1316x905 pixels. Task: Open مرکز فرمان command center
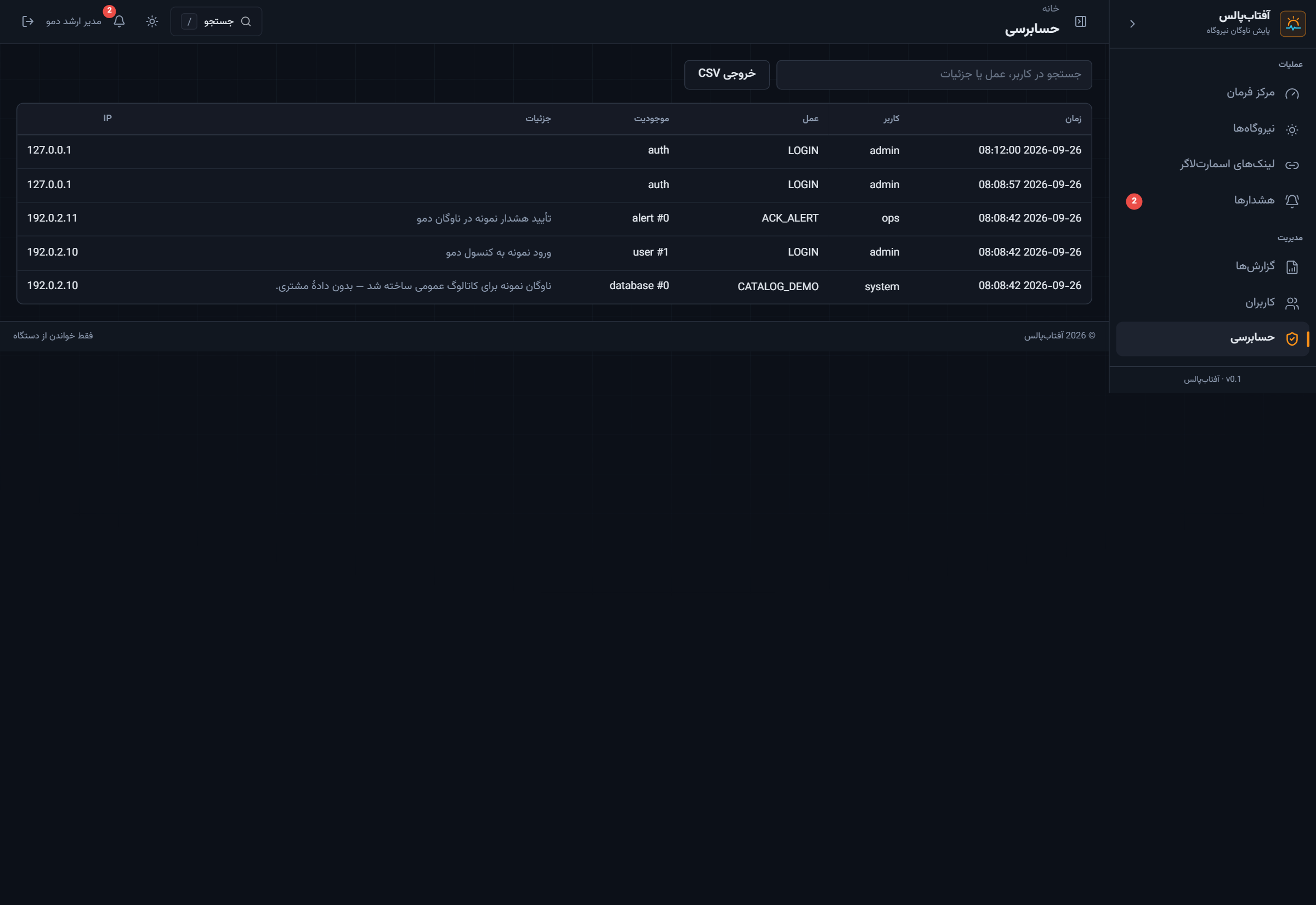tap(1212, 93)
